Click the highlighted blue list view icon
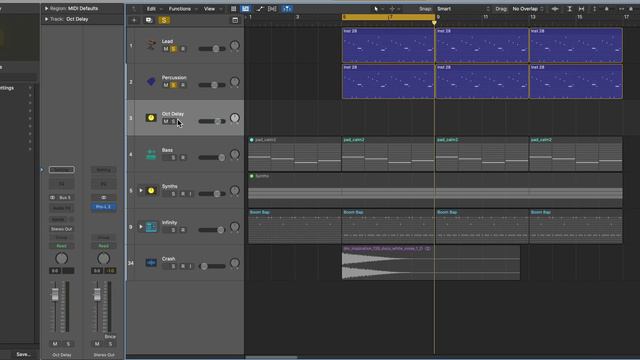This screenshot has height=360, width=640. point(246,9)
